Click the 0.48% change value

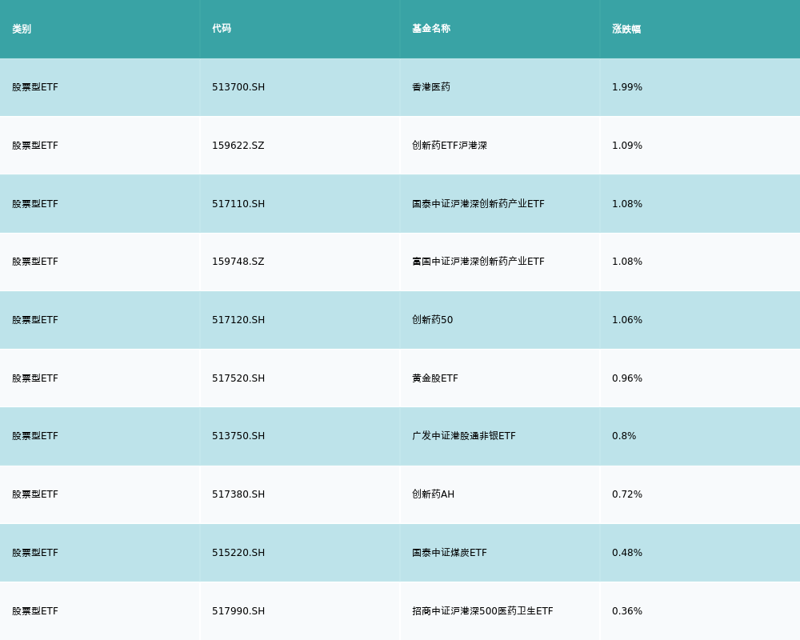pyautogui.click(x=627, y=553)
